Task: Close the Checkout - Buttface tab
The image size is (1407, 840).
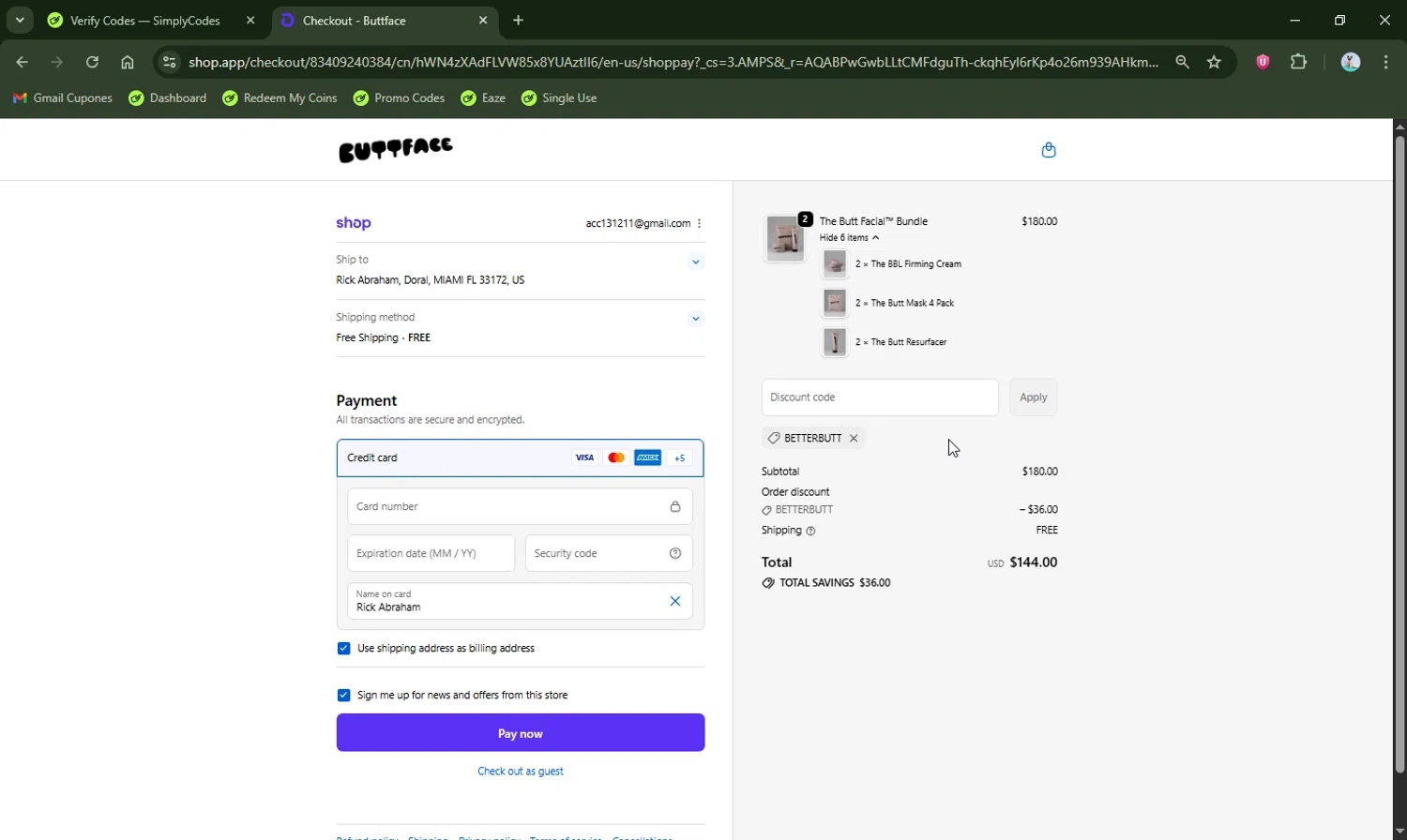Action: (483, 20)
